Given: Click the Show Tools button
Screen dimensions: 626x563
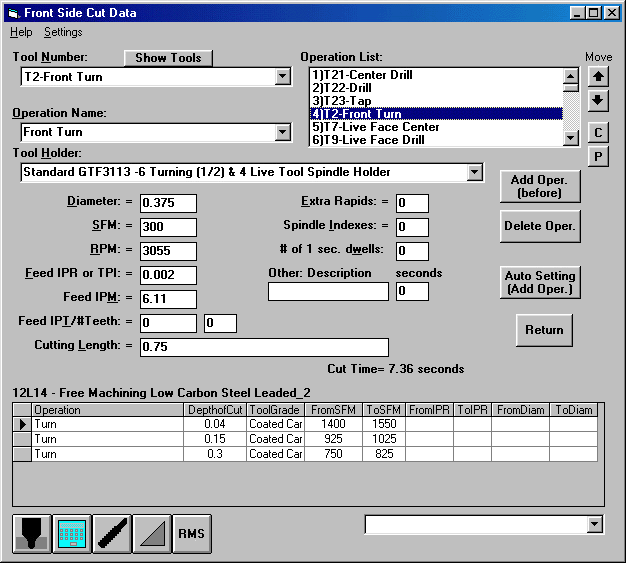Looking at the screenshot, I should coord(168,58).
